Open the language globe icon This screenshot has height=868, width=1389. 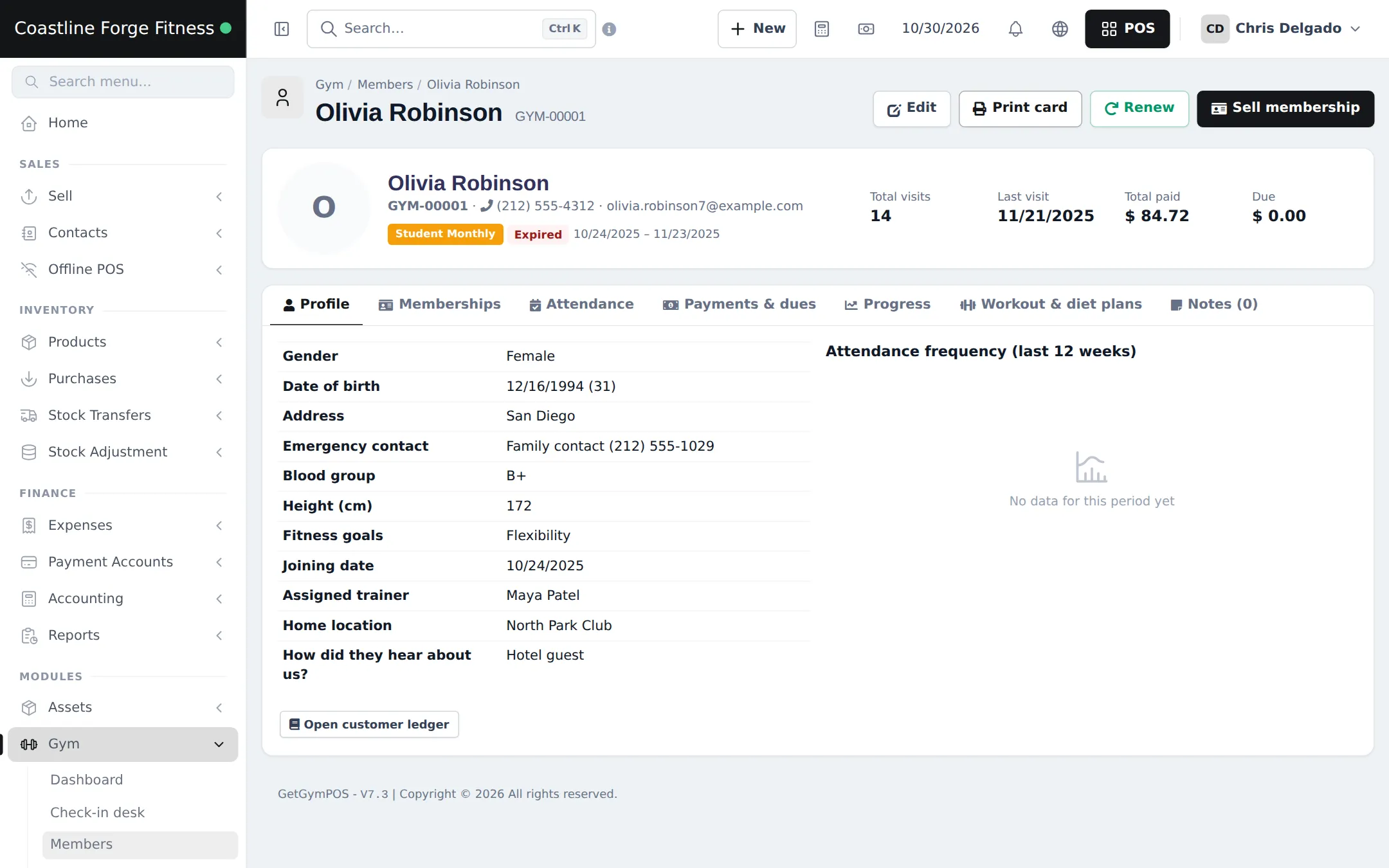(x=1060, y=29)
